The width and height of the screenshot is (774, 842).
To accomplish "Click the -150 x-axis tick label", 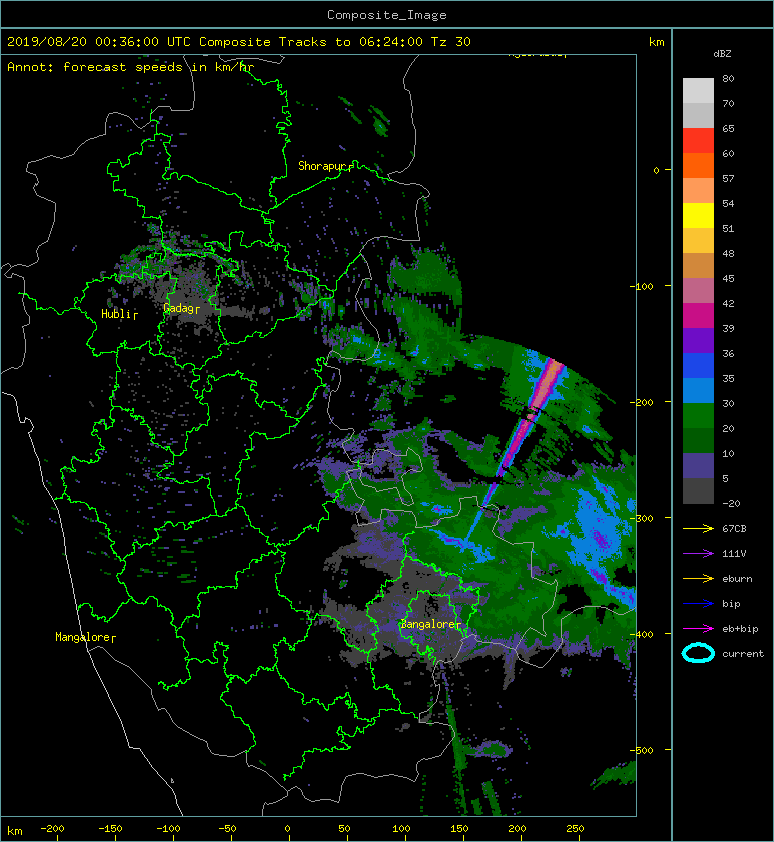I will tap(110, 829).
